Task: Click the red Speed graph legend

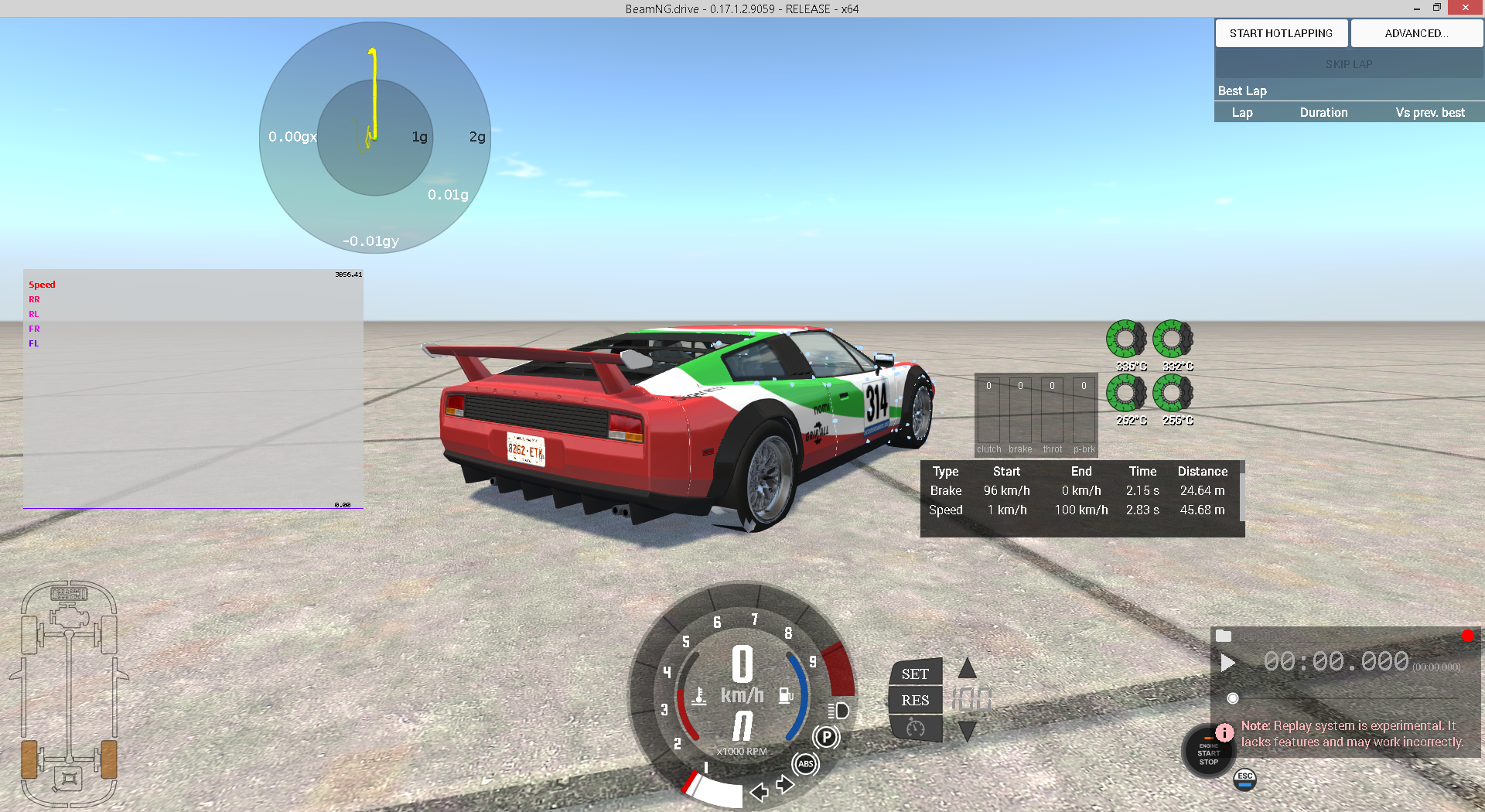Action: click(42, 285)
